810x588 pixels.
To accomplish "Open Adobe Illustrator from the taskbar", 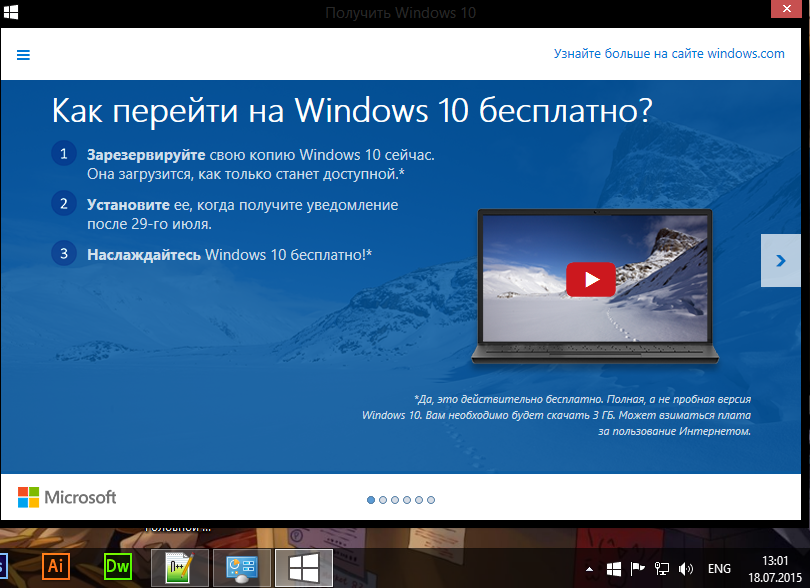I will coord(57,567).
